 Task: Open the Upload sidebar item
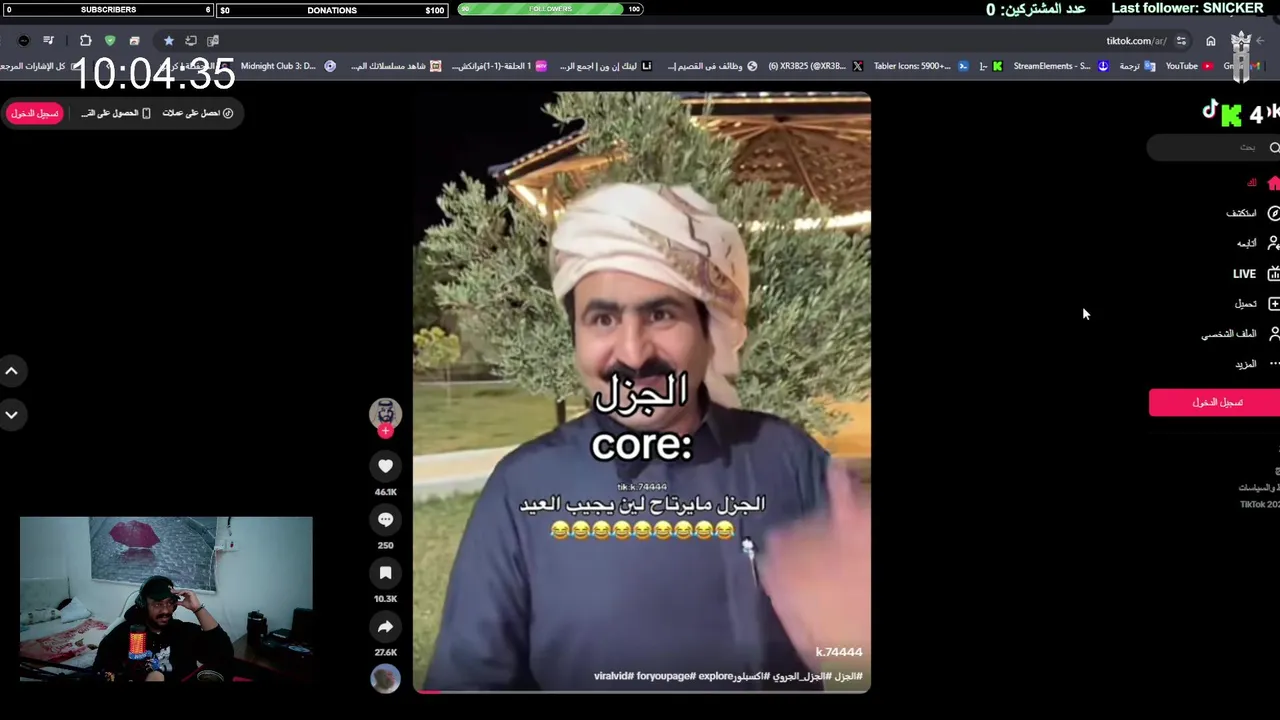tap(1256, 303)
